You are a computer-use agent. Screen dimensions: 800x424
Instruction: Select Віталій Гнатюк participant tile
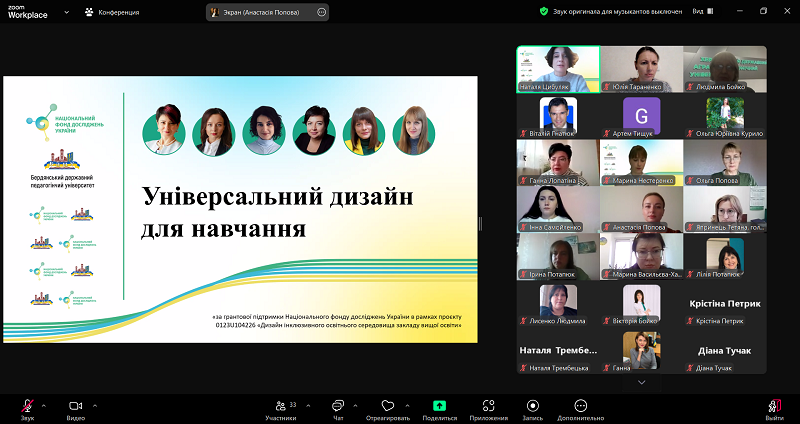coord(558,116)
